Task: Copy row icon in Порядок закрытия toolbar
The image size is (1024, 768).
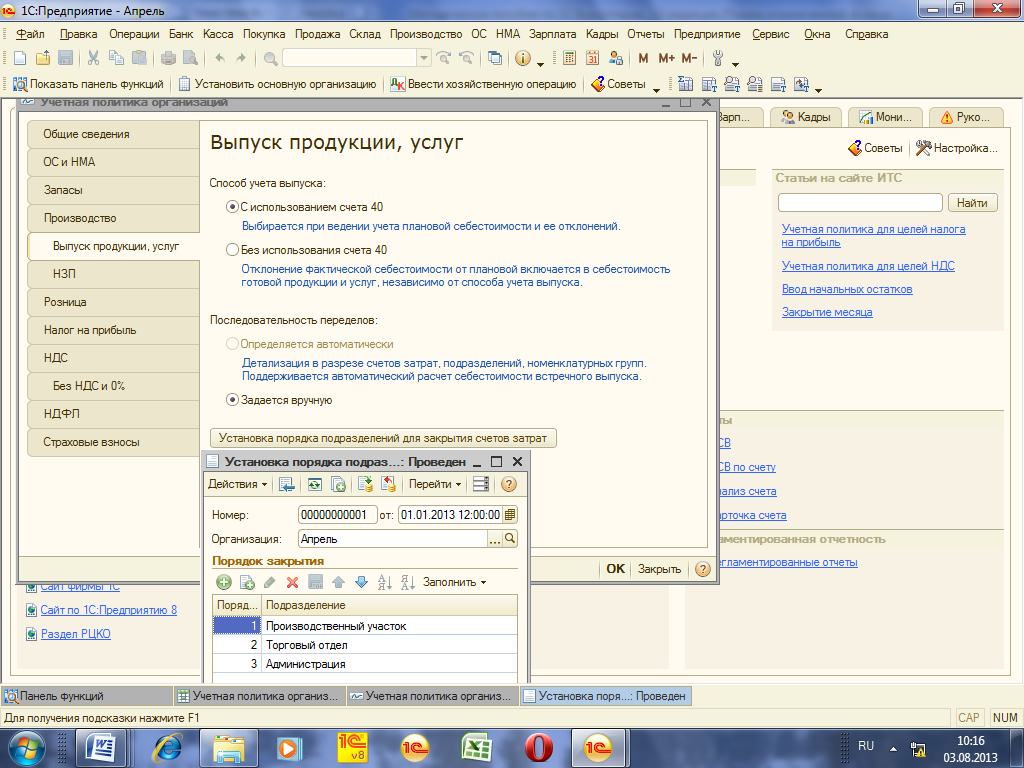Action: pos(247,582)
